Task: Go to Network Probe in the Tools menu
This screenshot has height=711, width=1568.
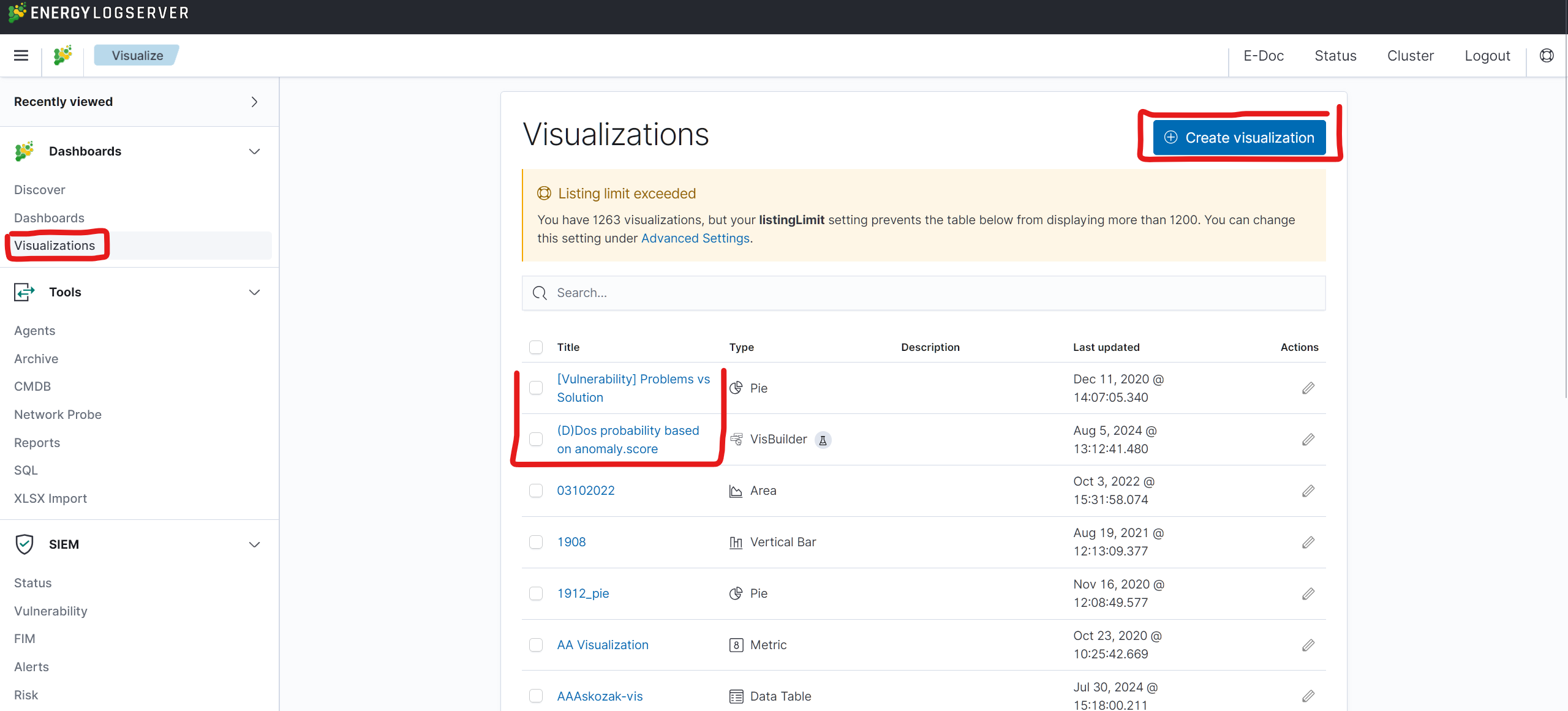Action: click(58, 415)
